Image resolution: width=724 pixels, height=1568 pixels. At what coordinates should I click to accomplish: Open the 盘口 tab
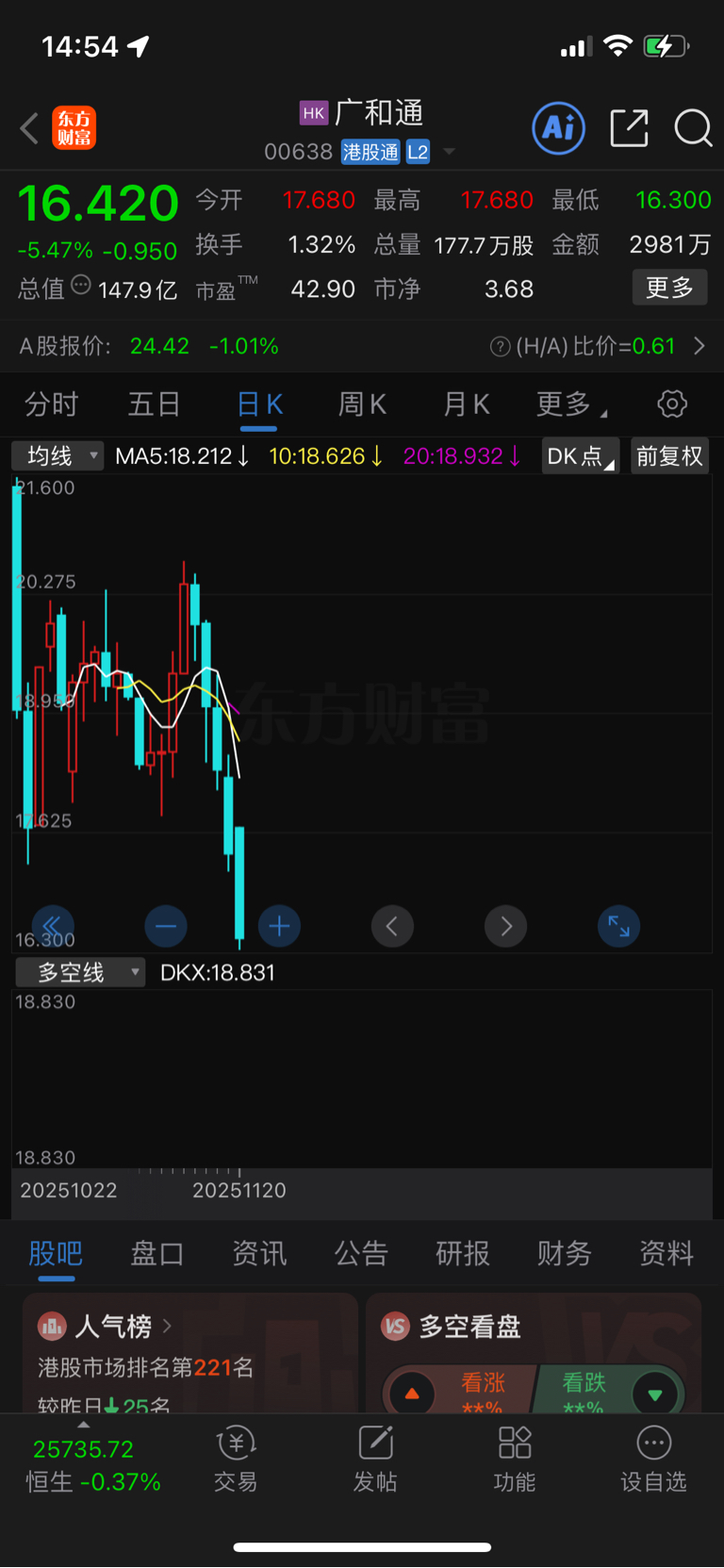(157, 1253)
